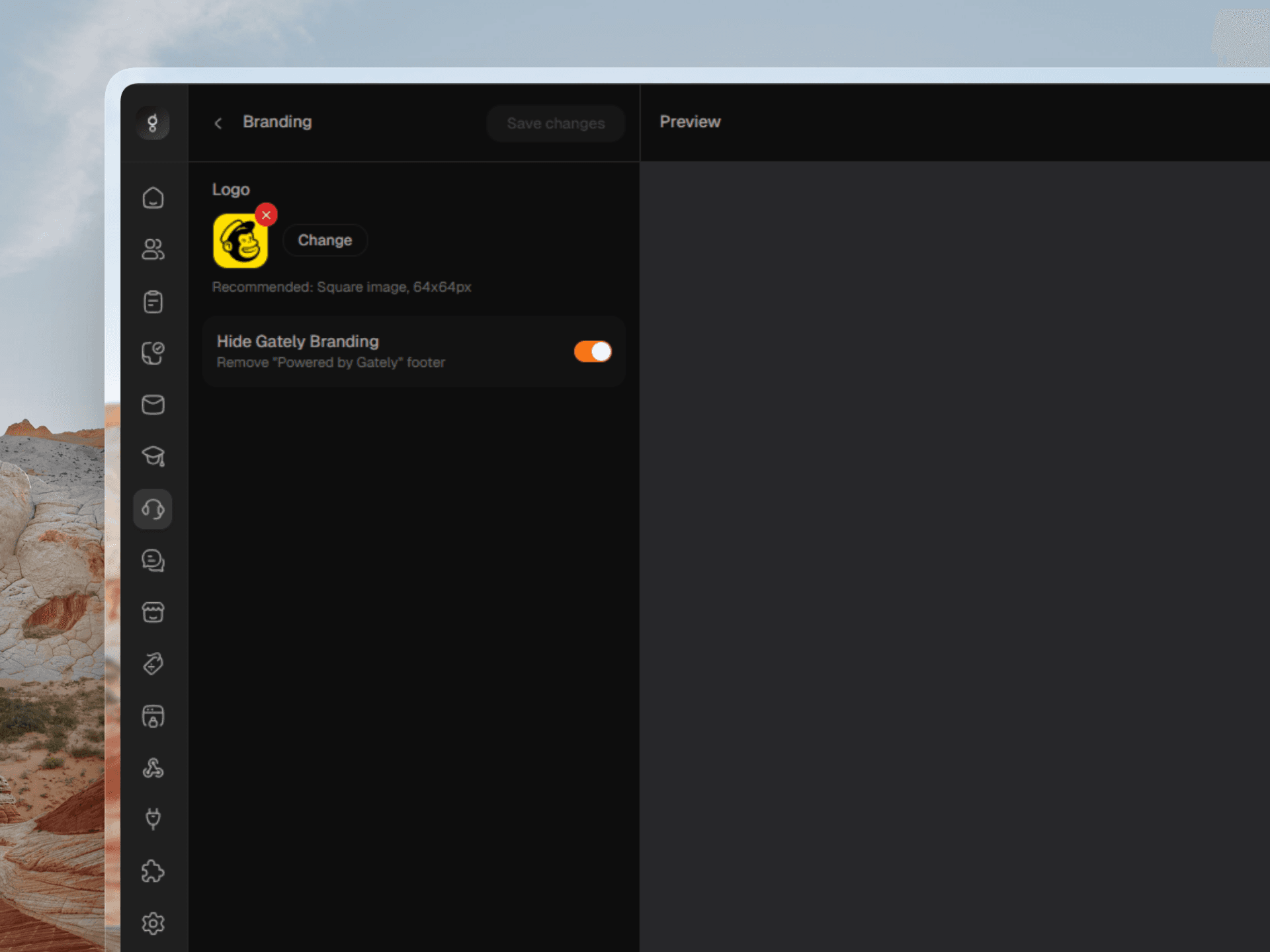
Task: Open the storefront sidebar icon
Action: 153,612
